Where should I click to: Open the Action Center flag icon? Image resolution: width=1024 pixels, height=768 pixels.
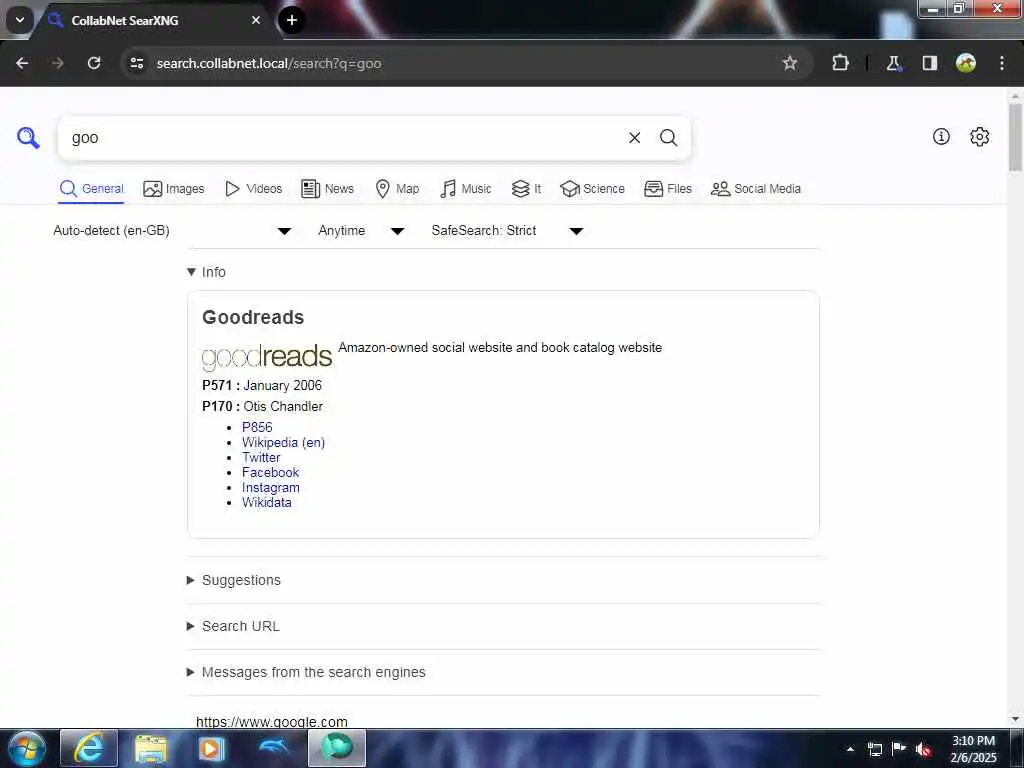899,748
